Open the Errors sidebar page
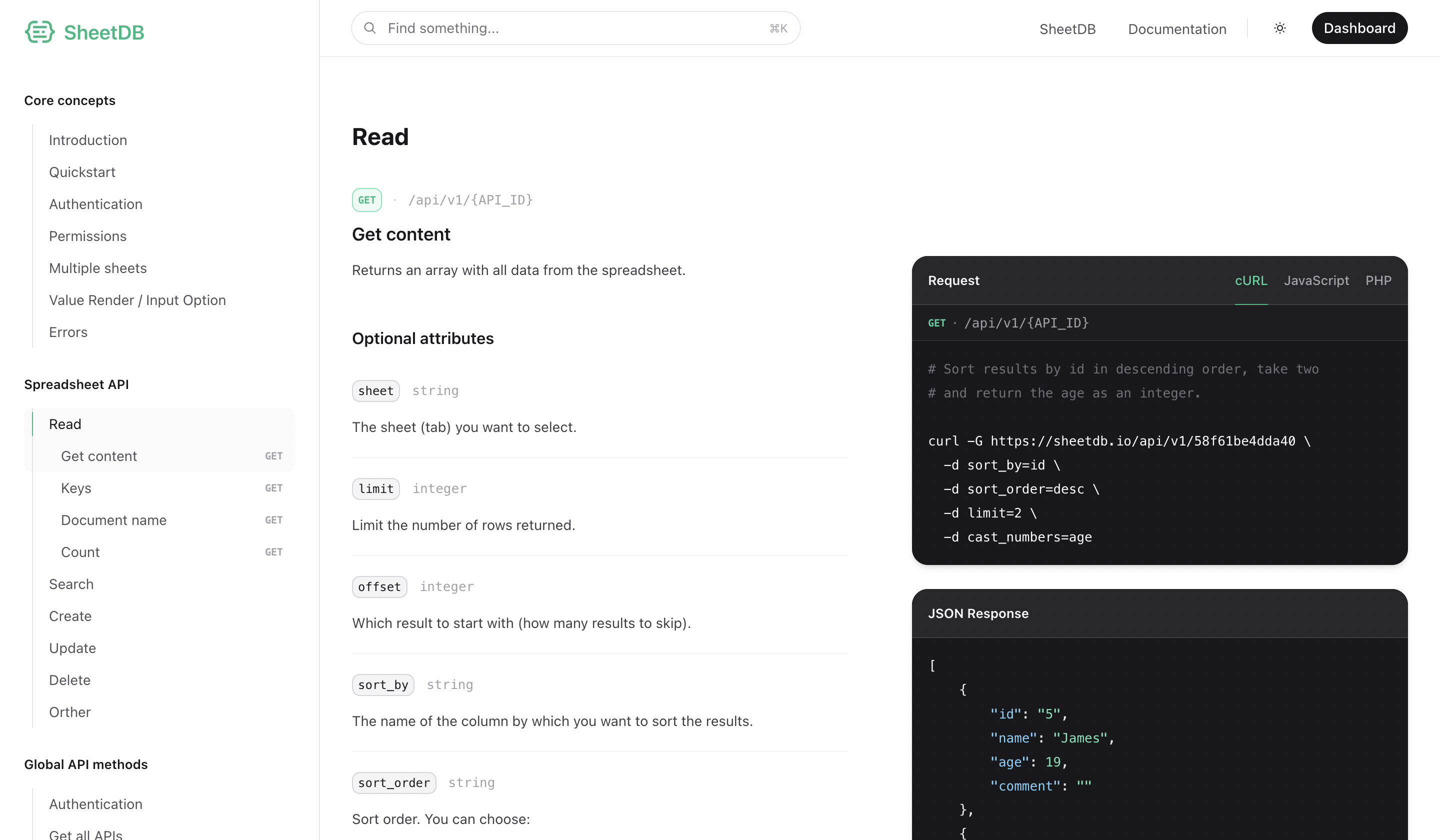 68,332
